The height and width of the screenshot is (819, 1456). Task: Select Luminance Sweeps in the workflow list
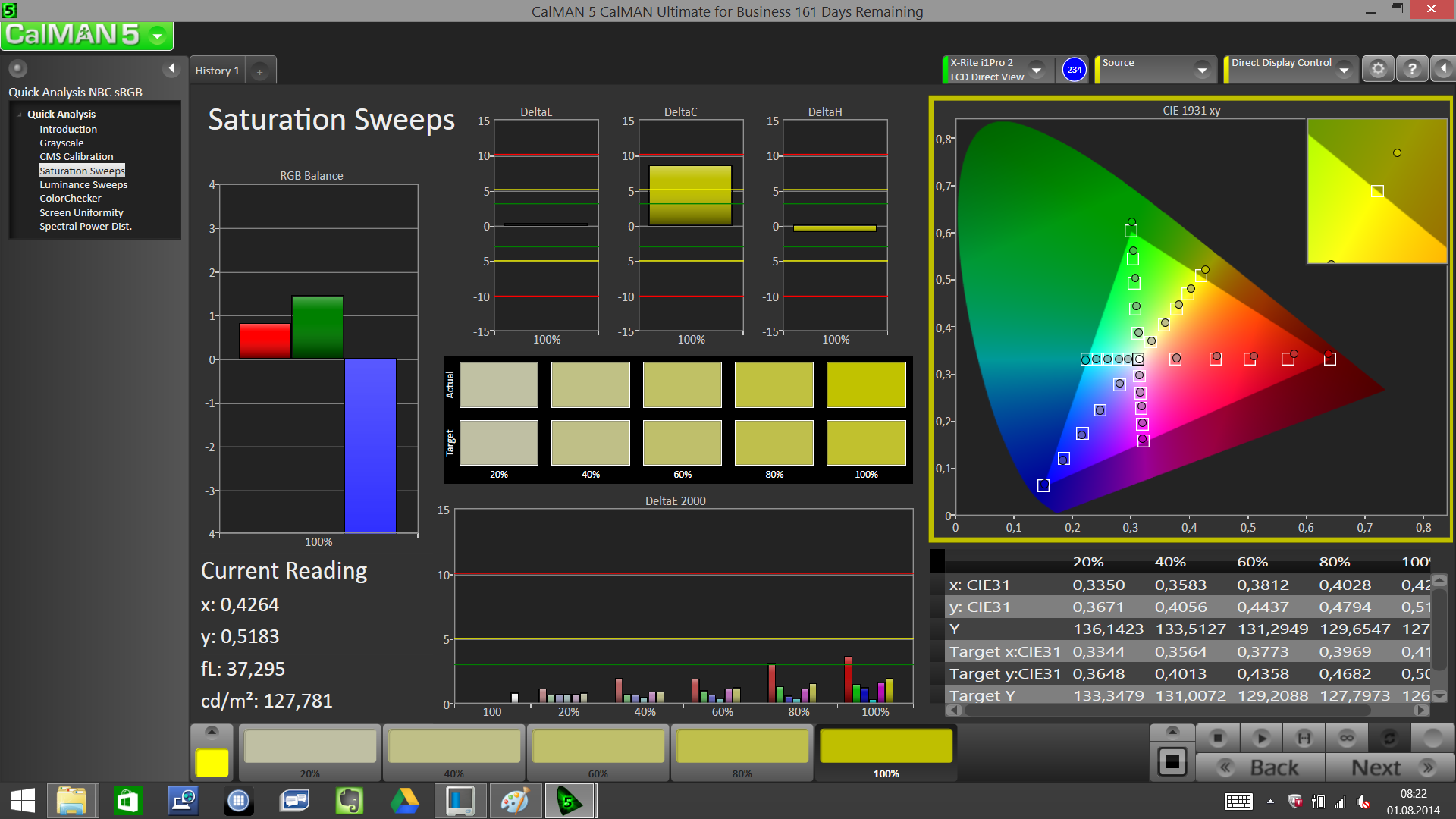[x=83, y=184]
